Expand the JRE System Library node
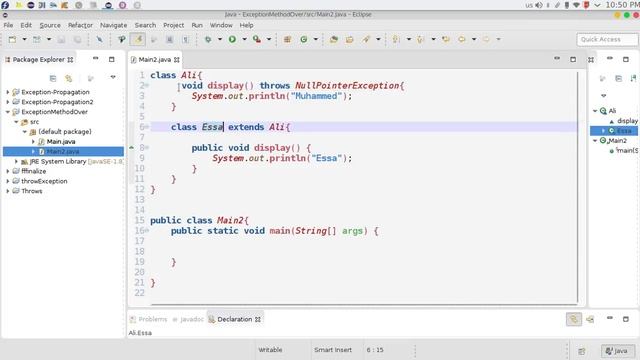Viewport: 640px width, 360px height. 16,161
